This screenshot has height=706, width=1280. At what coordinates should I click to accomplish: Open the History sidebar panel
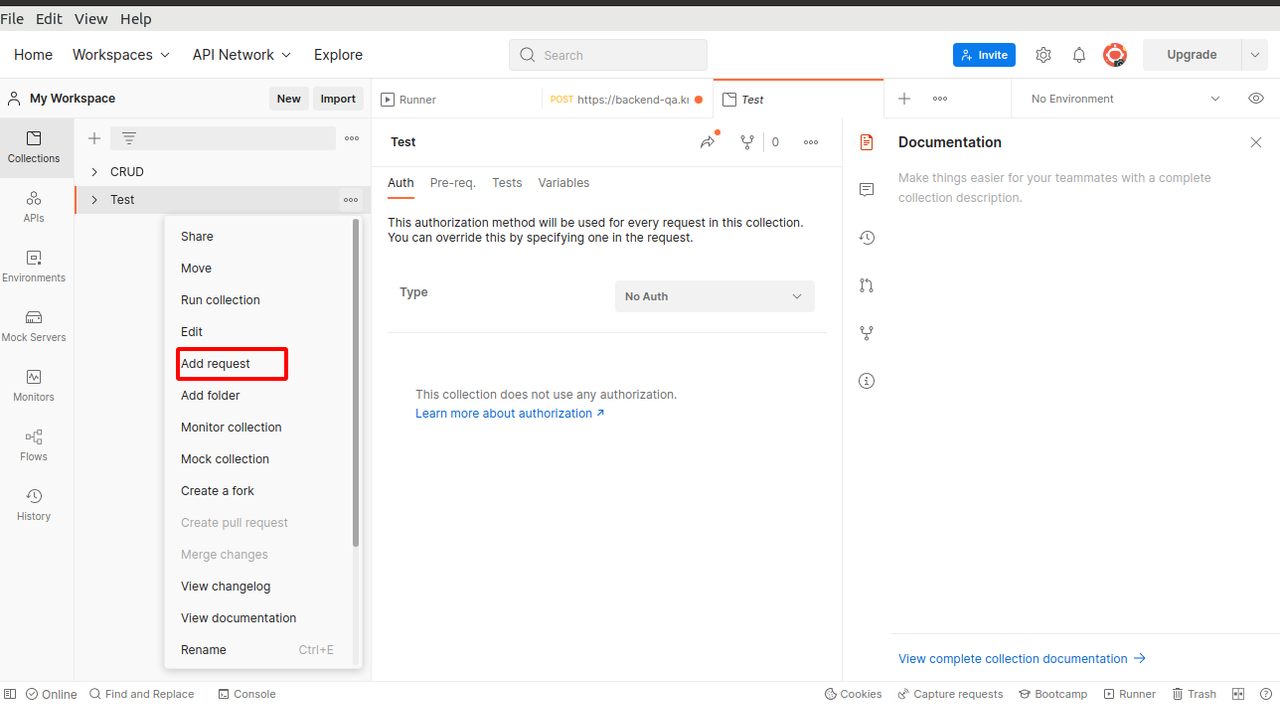coord(34,505)
